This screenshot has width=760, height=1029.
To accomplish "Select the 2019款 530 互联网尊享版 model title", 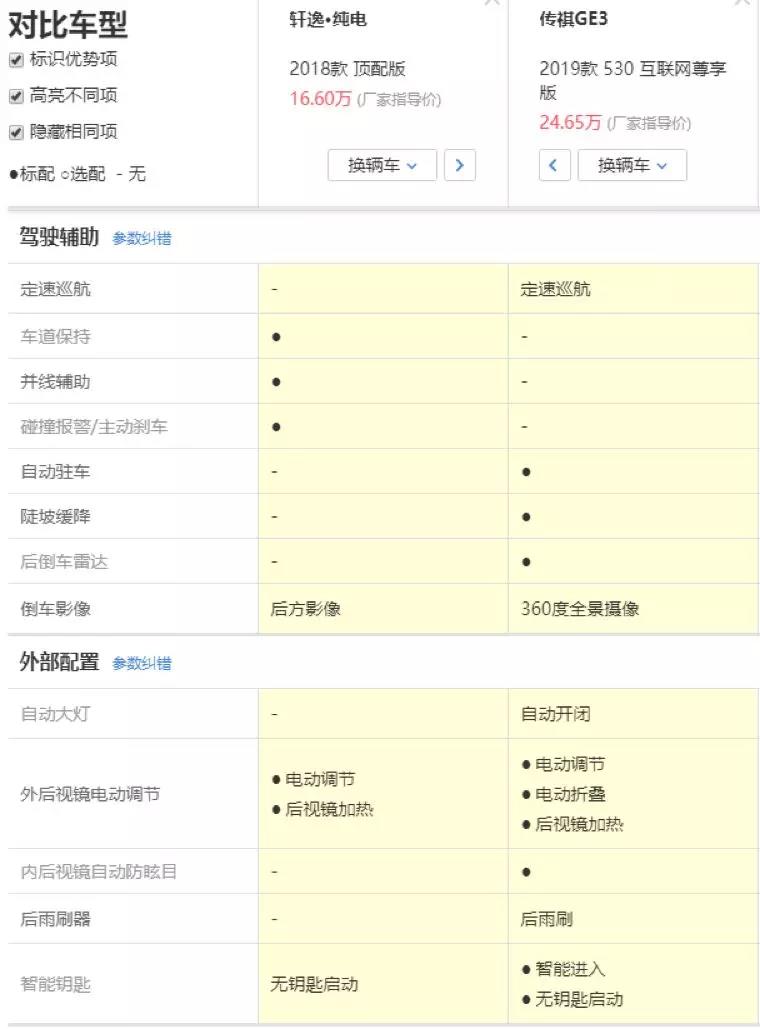I will click(632, 80).
